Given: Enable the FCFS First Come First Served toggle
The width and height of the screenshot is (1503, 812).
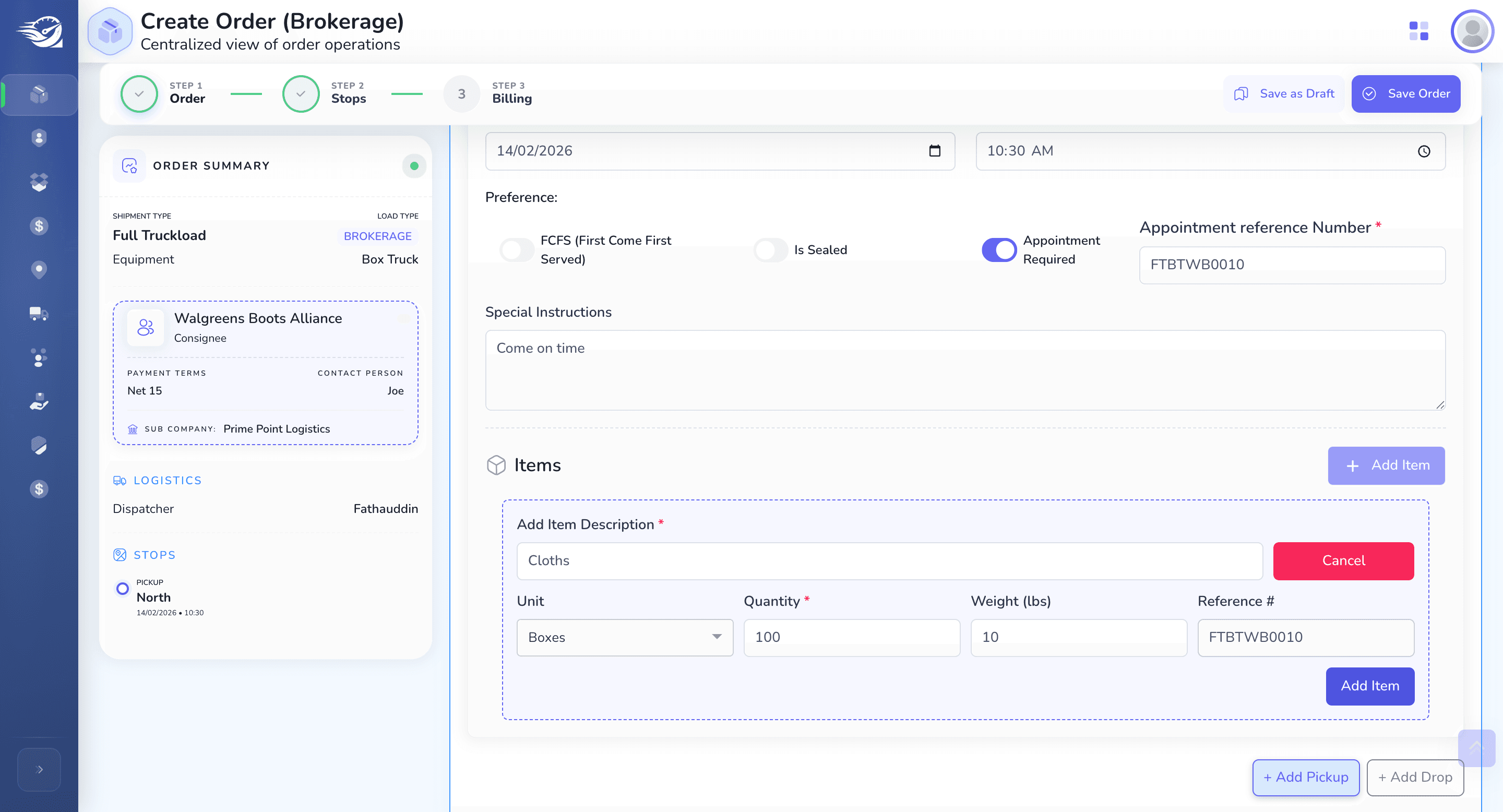Looking at the screenshot, I should point(517,250).
